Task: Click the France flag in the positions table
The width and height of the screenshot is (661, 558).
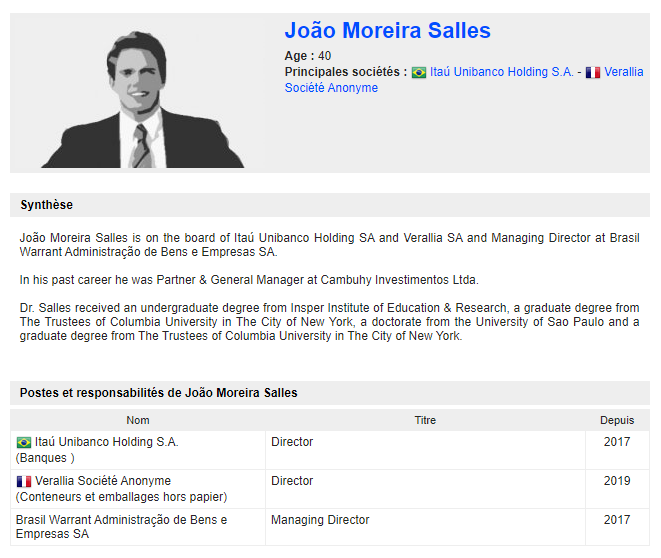Action: pyautogui.click(x=24, y=482)
